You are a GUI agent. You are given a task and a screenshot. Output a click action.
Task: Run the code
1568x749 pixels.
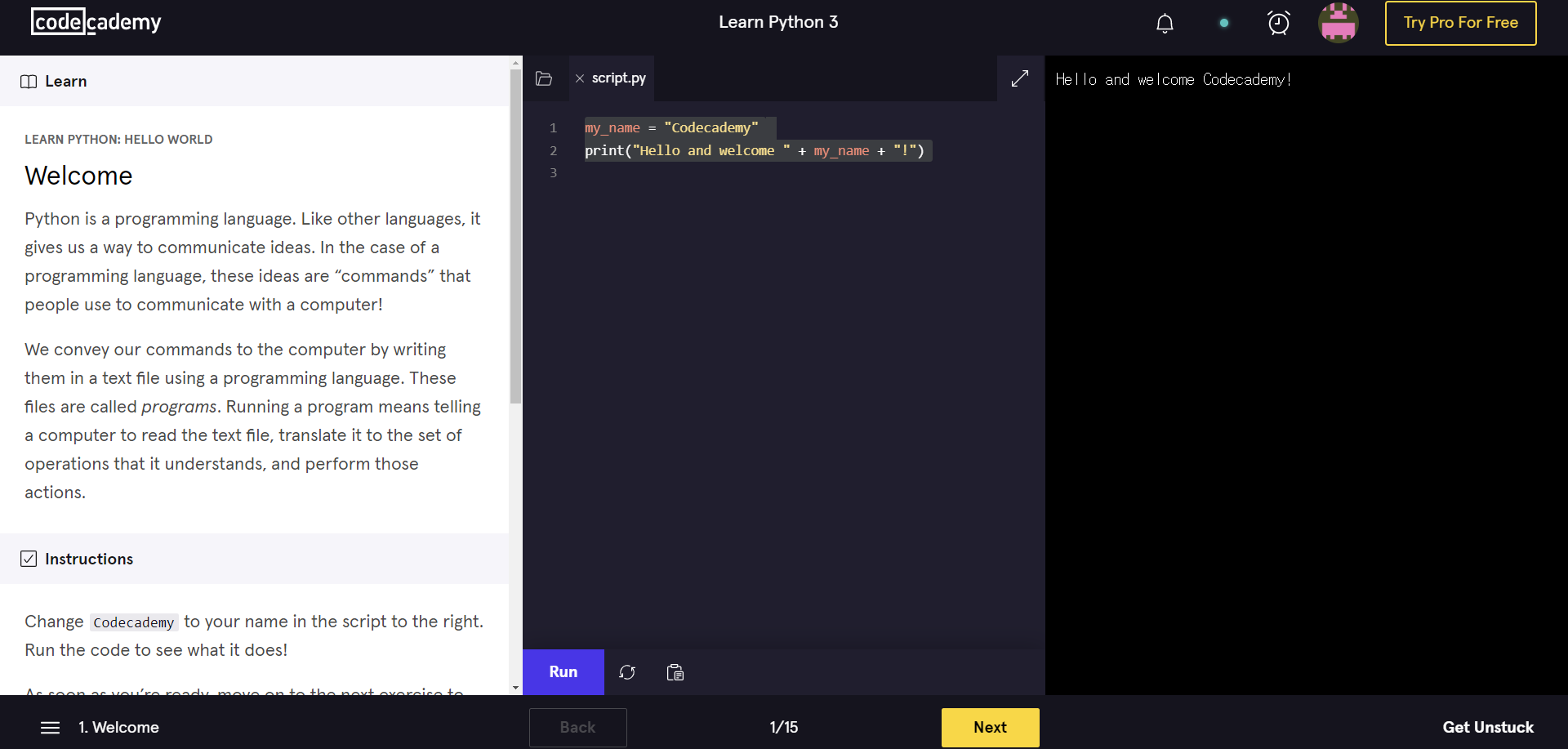coord(563,671)
